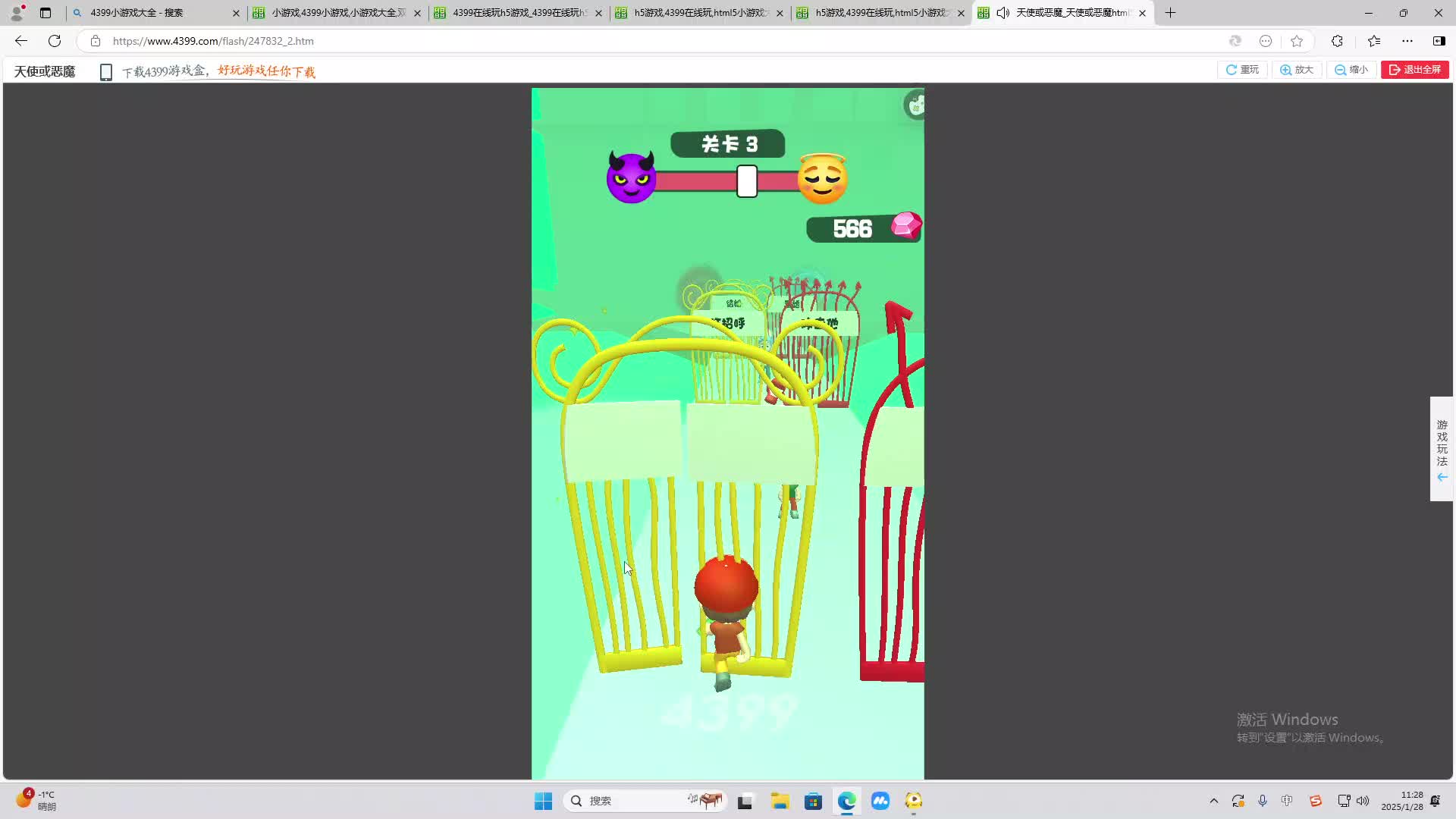Open the Windows Start menu

click(x=543, y=801)
